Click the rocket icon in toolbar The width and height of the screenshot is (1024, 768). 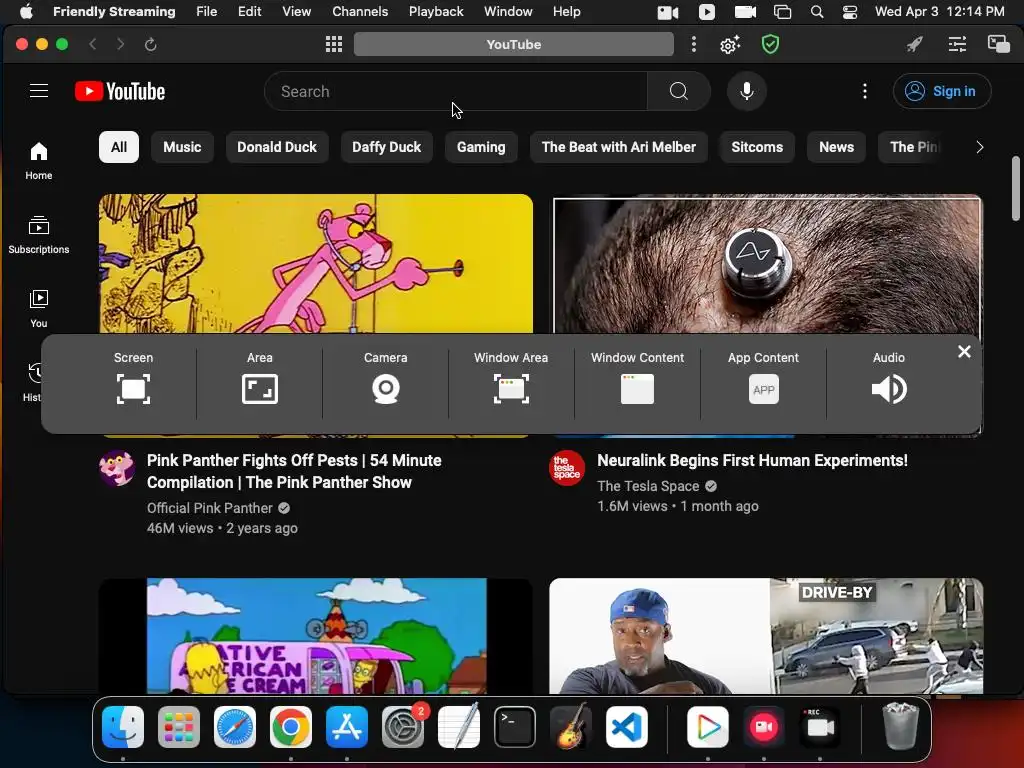point(915,44)
